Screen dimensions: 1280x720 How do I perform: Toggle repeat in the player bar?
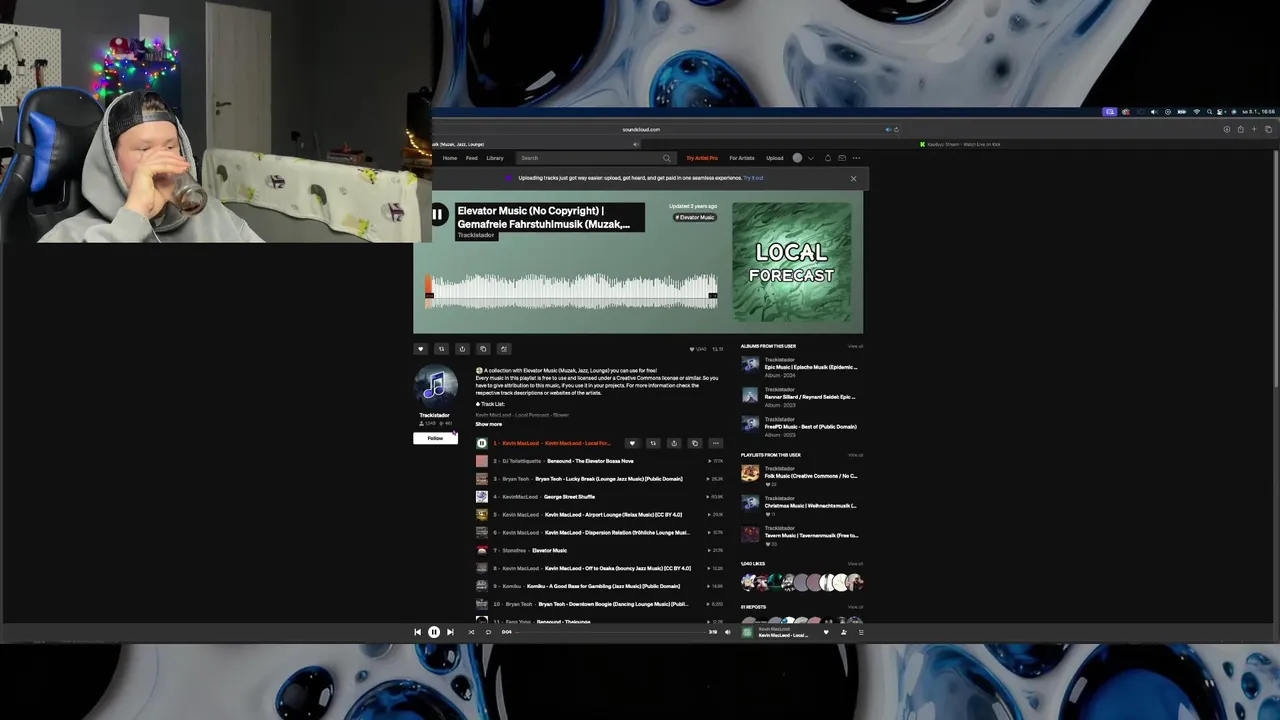(x=488, y=632)
